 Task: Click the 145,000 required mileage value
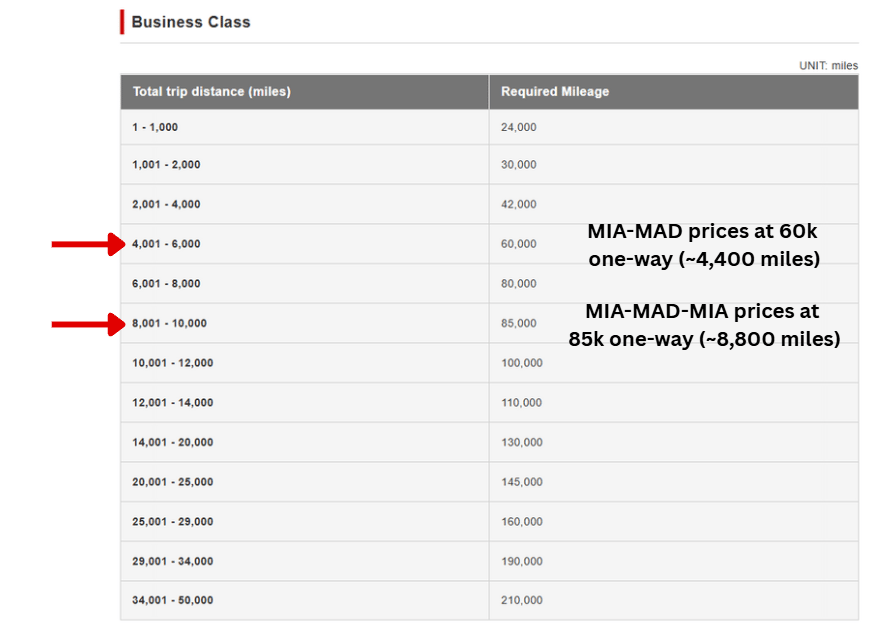coord(522,482)
